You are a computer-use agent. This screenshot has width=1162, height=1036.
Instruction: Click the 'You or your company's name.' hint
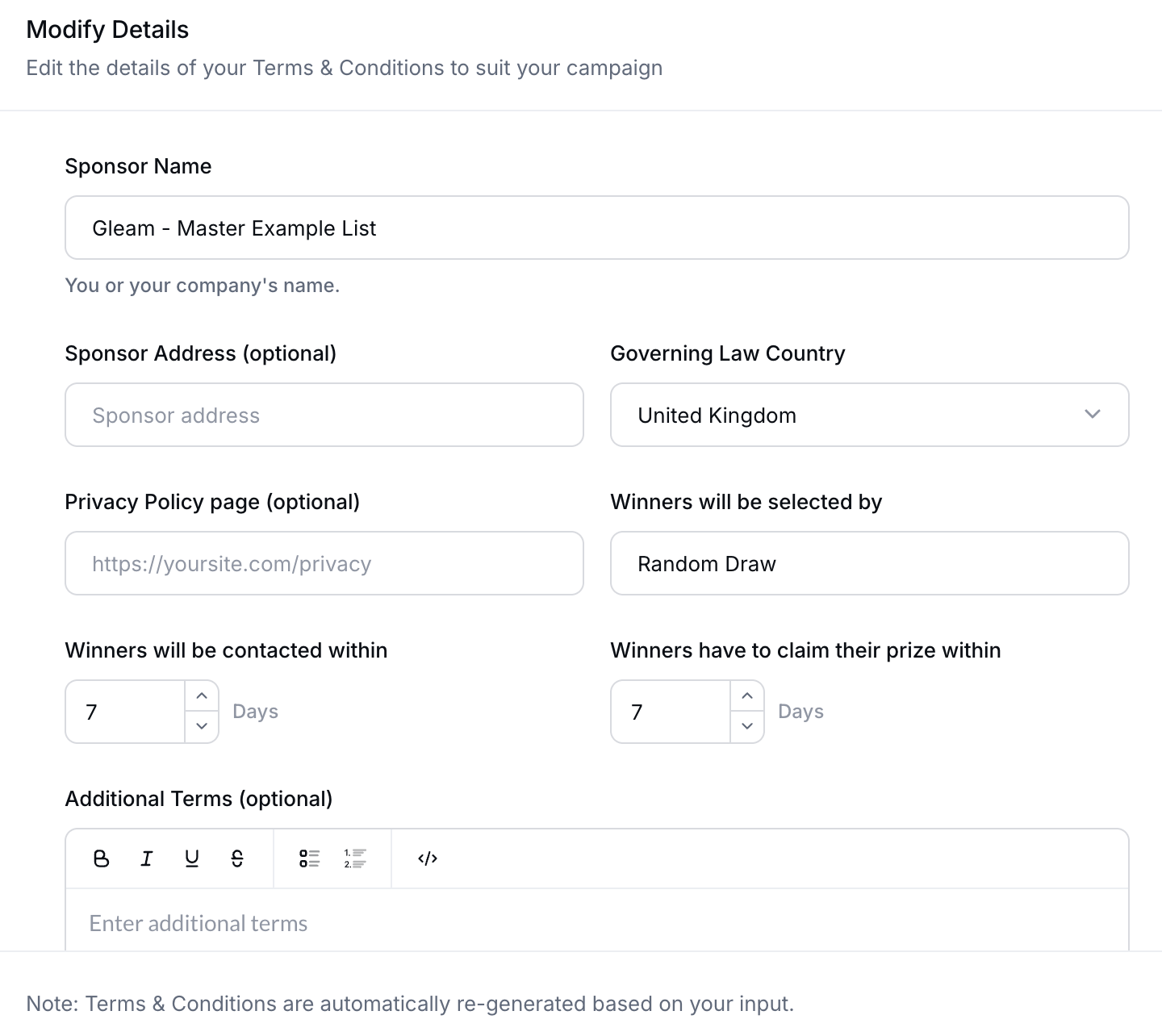(202, 286)
